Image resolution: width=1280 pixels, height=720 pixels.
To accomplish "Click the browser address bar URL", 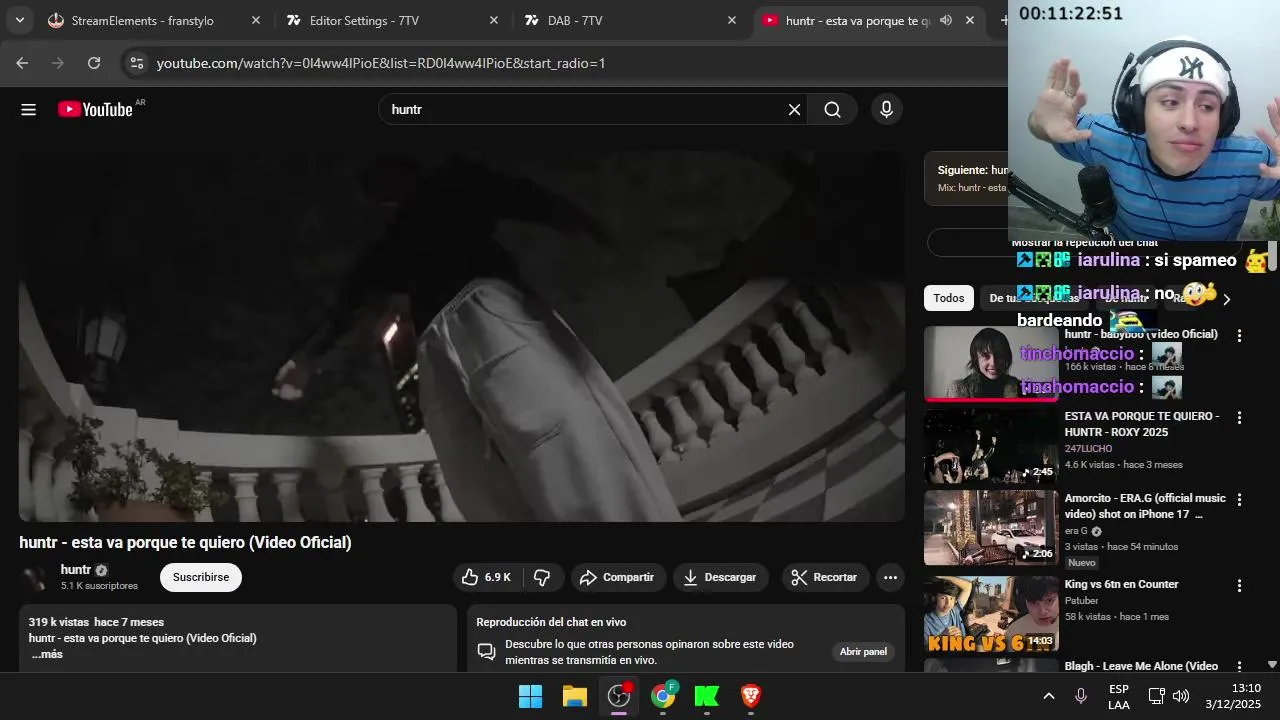I will 381,63.
